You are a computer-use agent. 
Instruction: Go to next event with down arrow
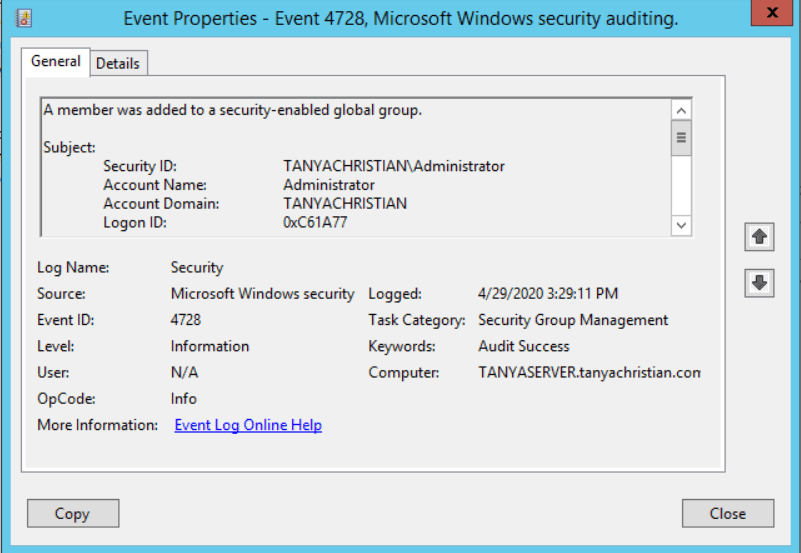(759, 283)
